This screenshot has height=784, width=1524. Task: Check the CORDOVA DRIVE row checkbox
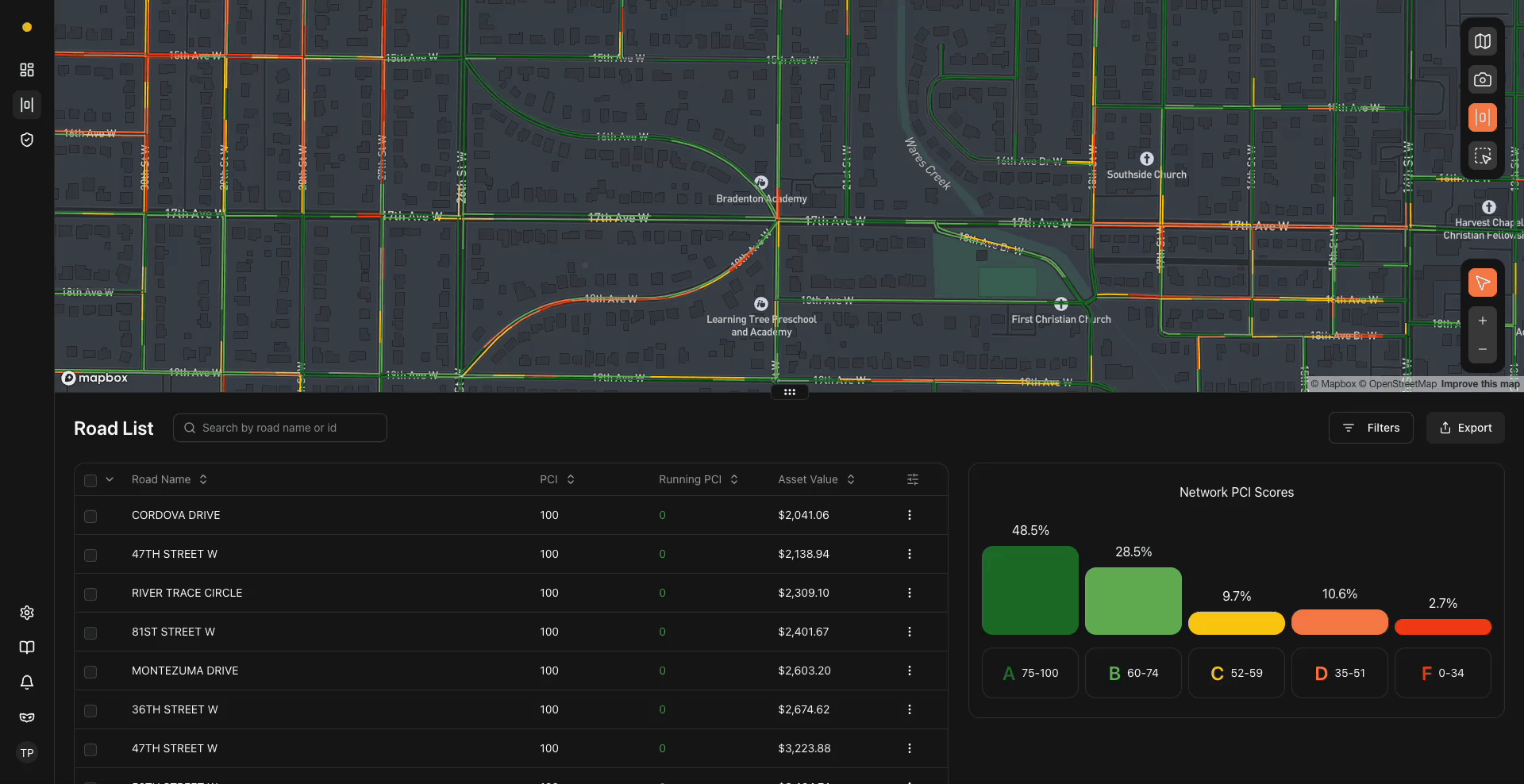coord(90,516)
